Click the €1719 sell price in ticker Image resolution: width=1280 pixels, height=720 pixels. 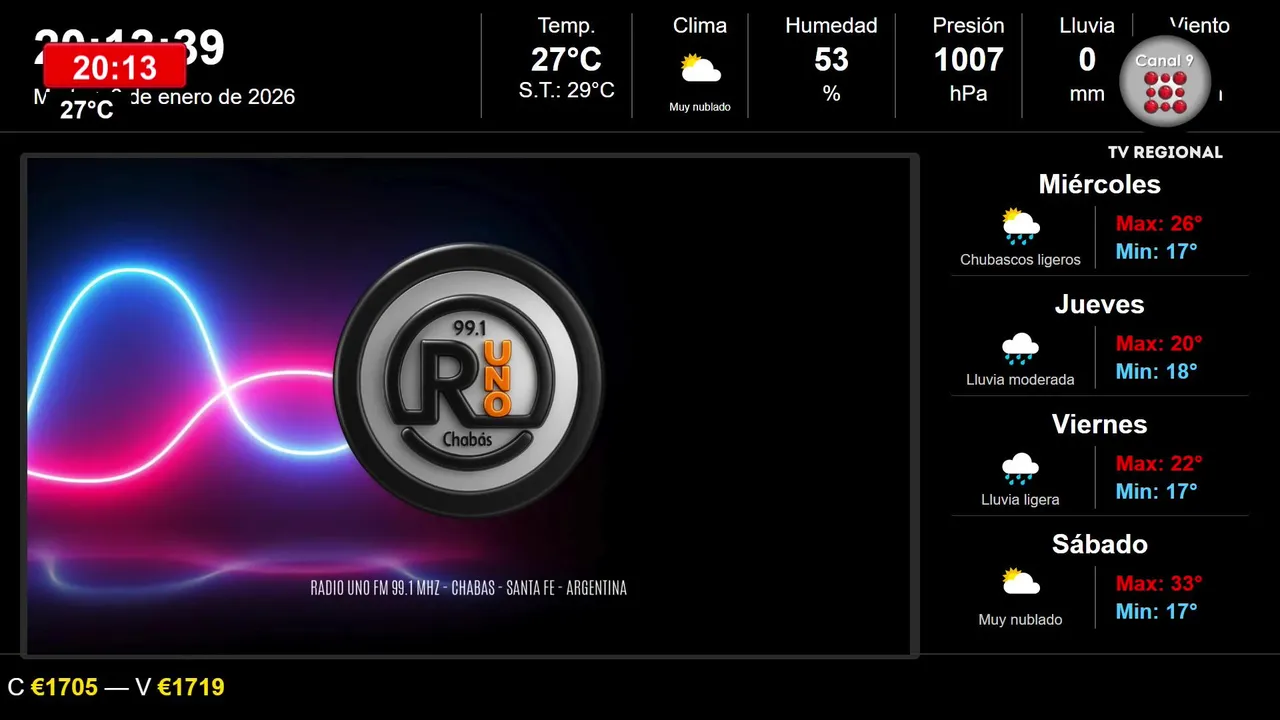(191, 687)
